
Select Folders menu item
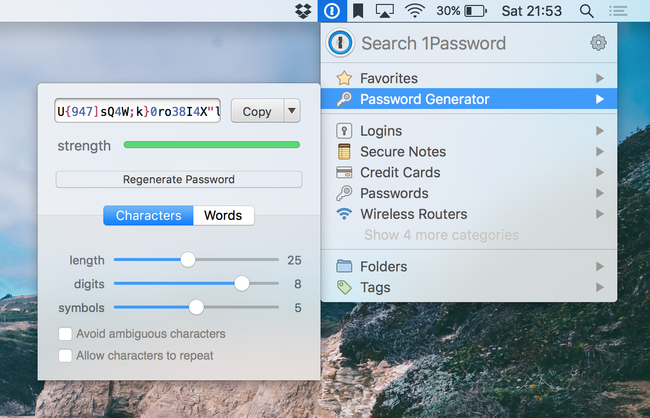coord(469,266)
